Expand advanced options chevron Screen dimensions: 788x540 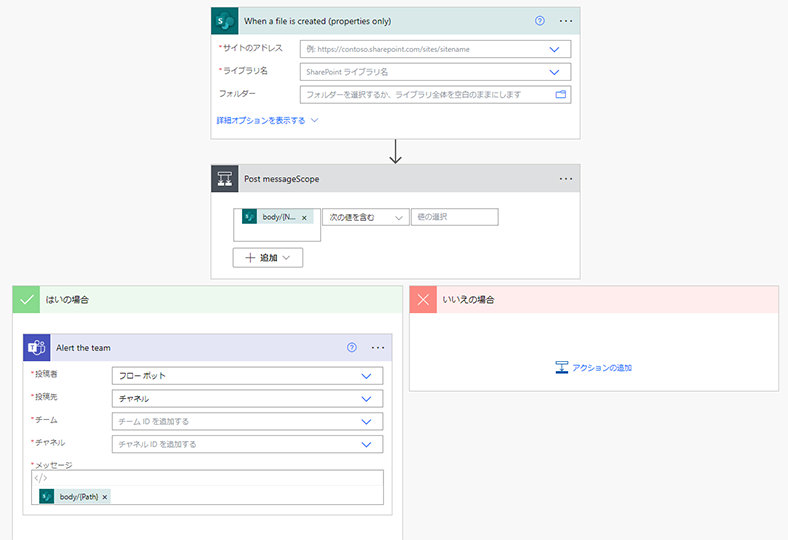315,121
